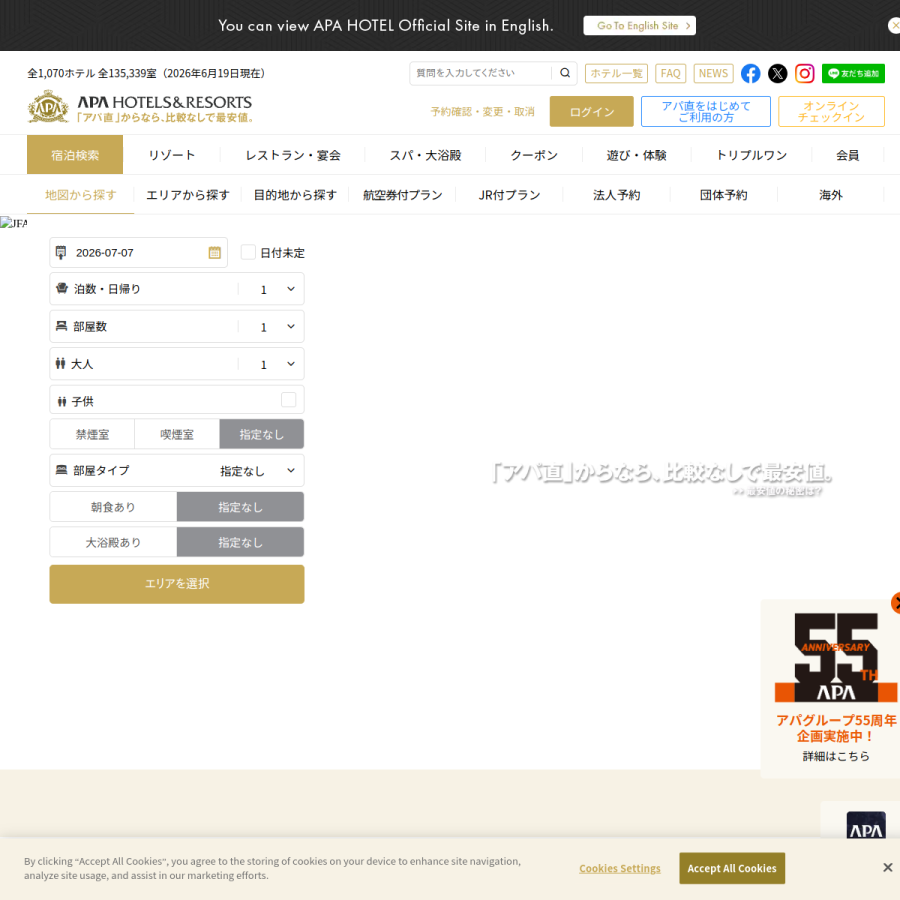The width and height of the screenshot is (900, 900).
Task: Click the APA app icon thumbnail
Action: pyautogui.click(x=866, y=825)
